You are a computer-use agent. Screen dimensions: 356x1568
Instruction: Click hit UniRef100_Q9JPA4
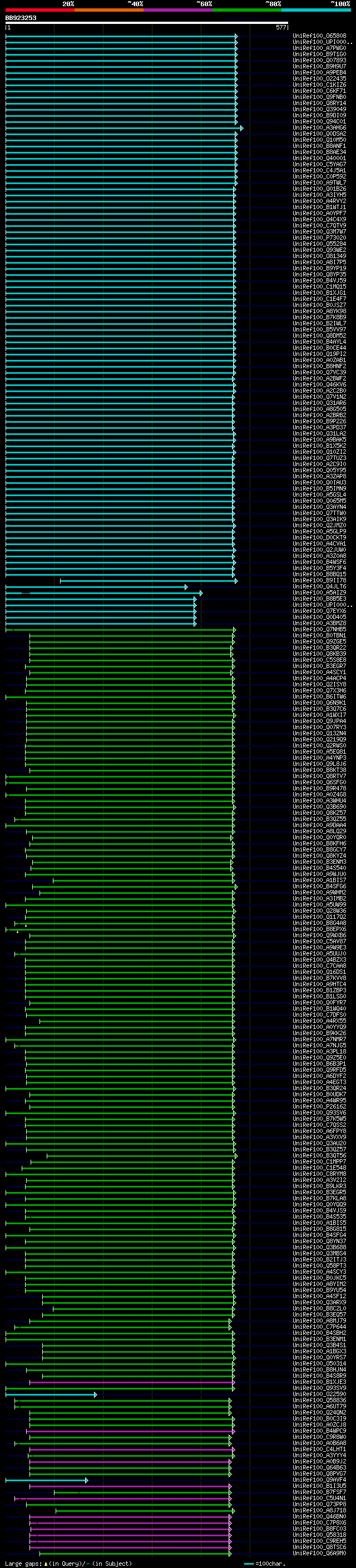[x=319, y=721]
